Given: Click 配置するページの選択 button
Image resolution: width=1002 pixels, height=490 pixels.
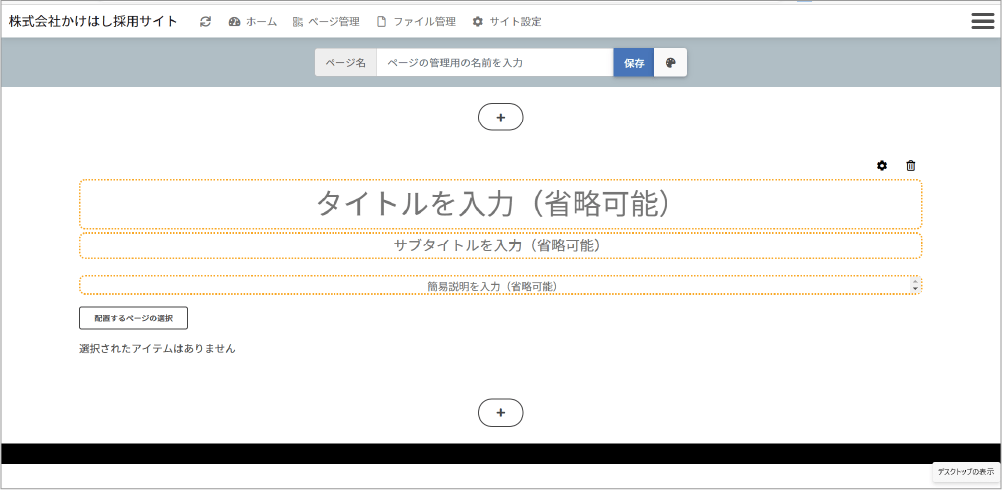Looking at the screenshot, I should pos(134,318).
